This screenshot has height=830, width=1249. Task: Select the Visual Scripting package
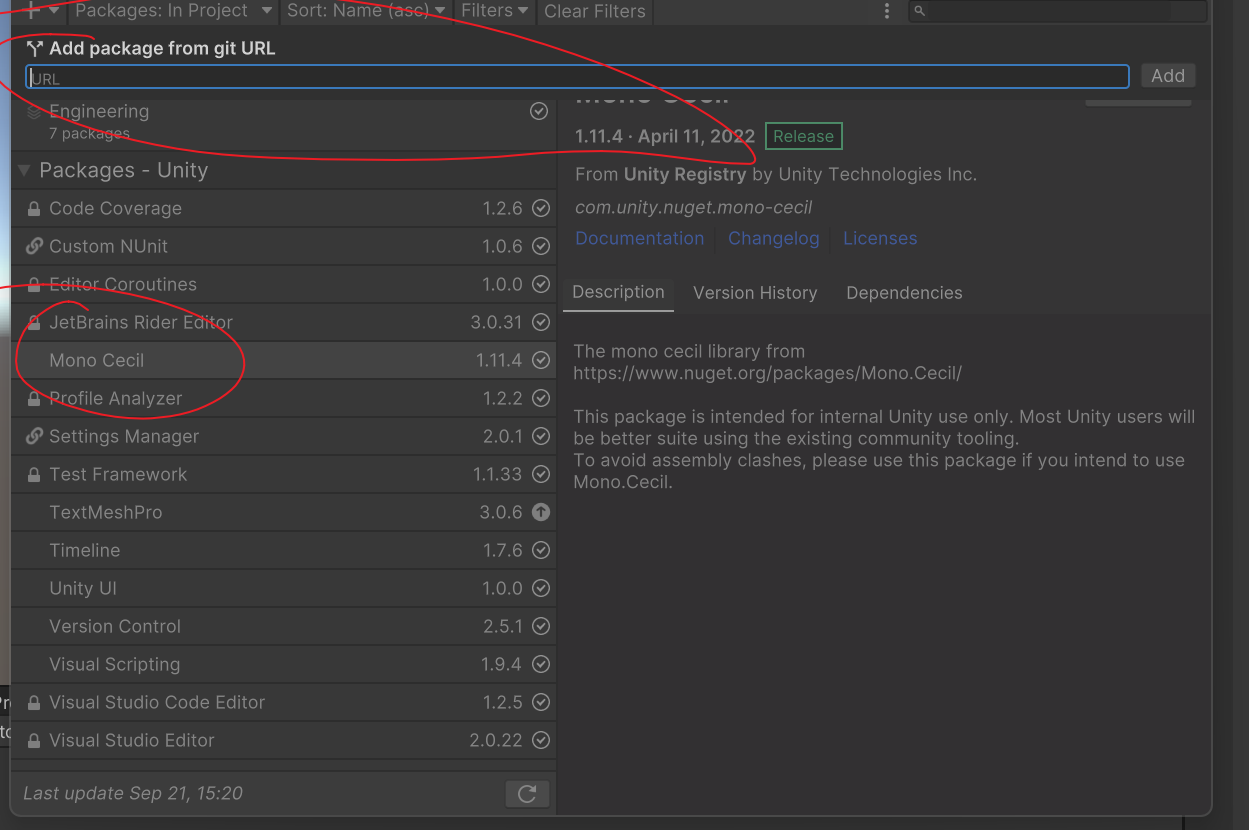coord(284,665)
